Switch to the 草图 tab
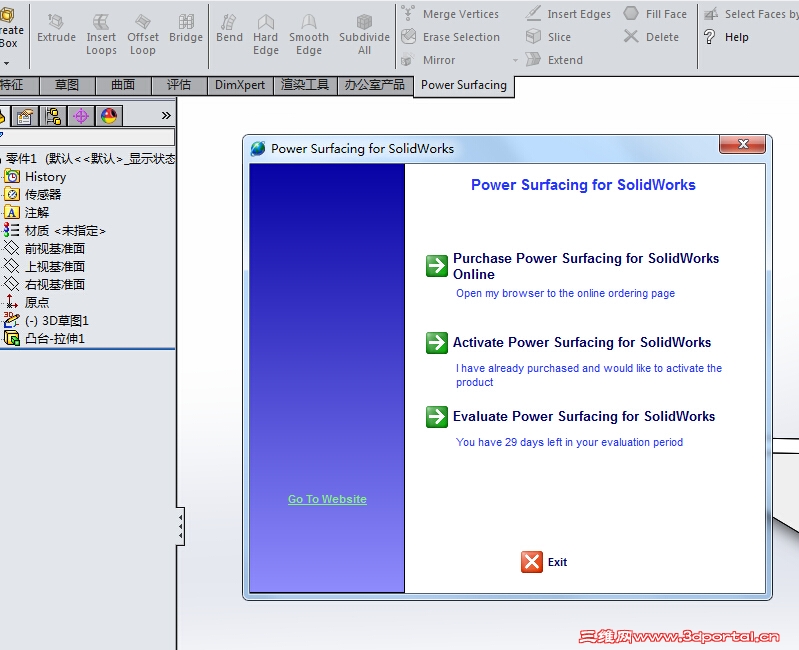 (x=67, y=85)
